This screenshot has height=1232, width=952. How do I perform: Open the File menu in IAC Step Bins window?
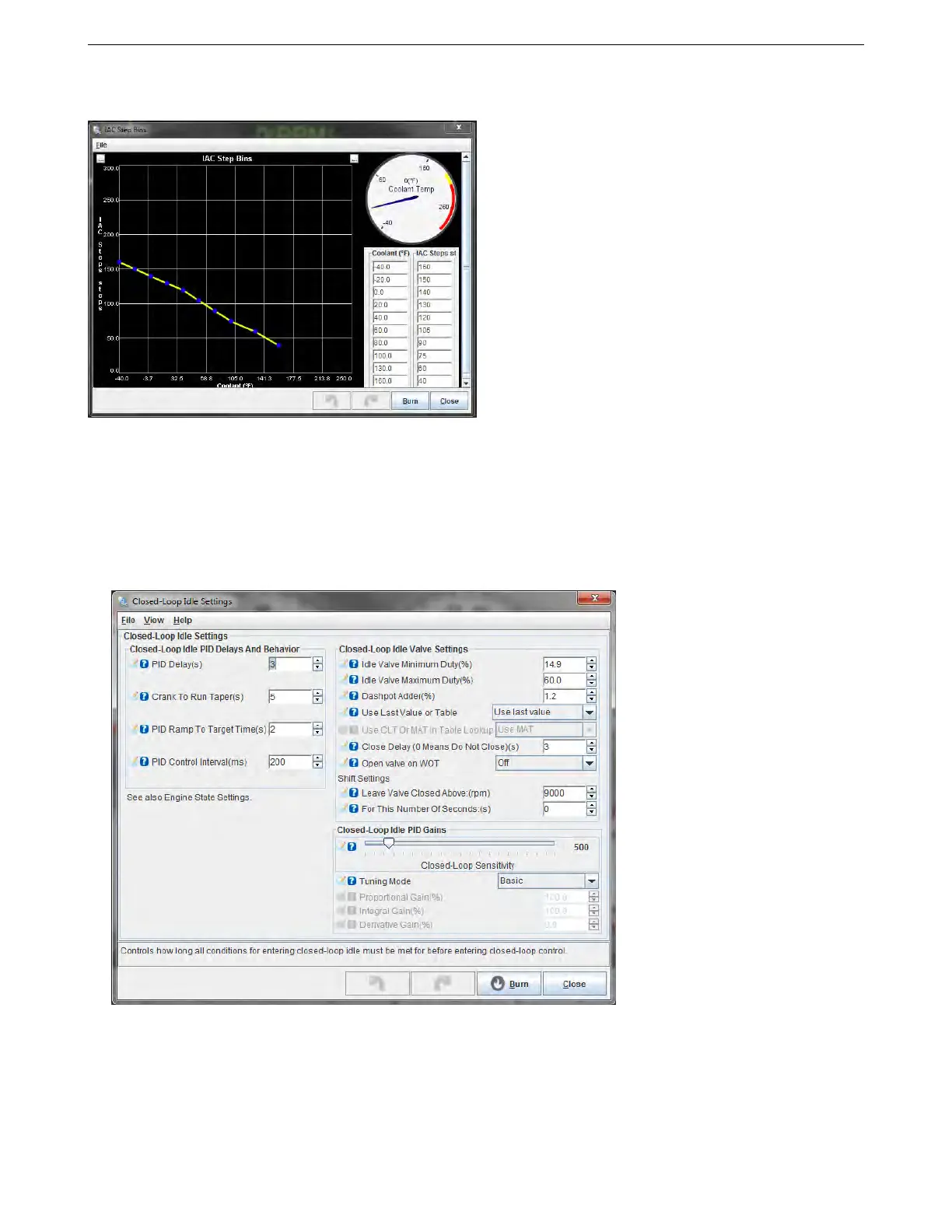101,145
